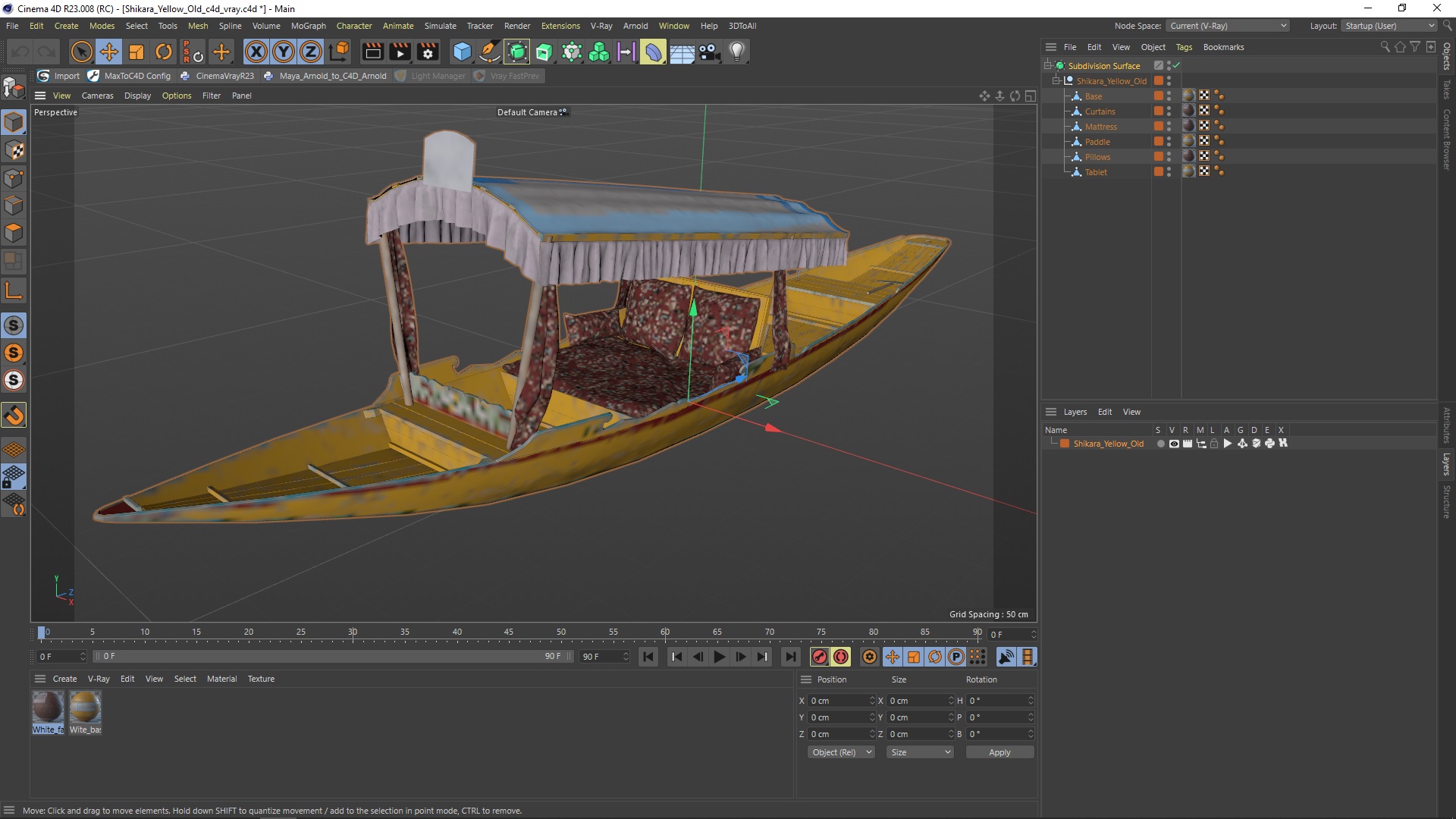The height and width of the screenshot is (819, 1456).
Task: Click the Apply button
Action: pyautogui.click(x=999, y=752)
